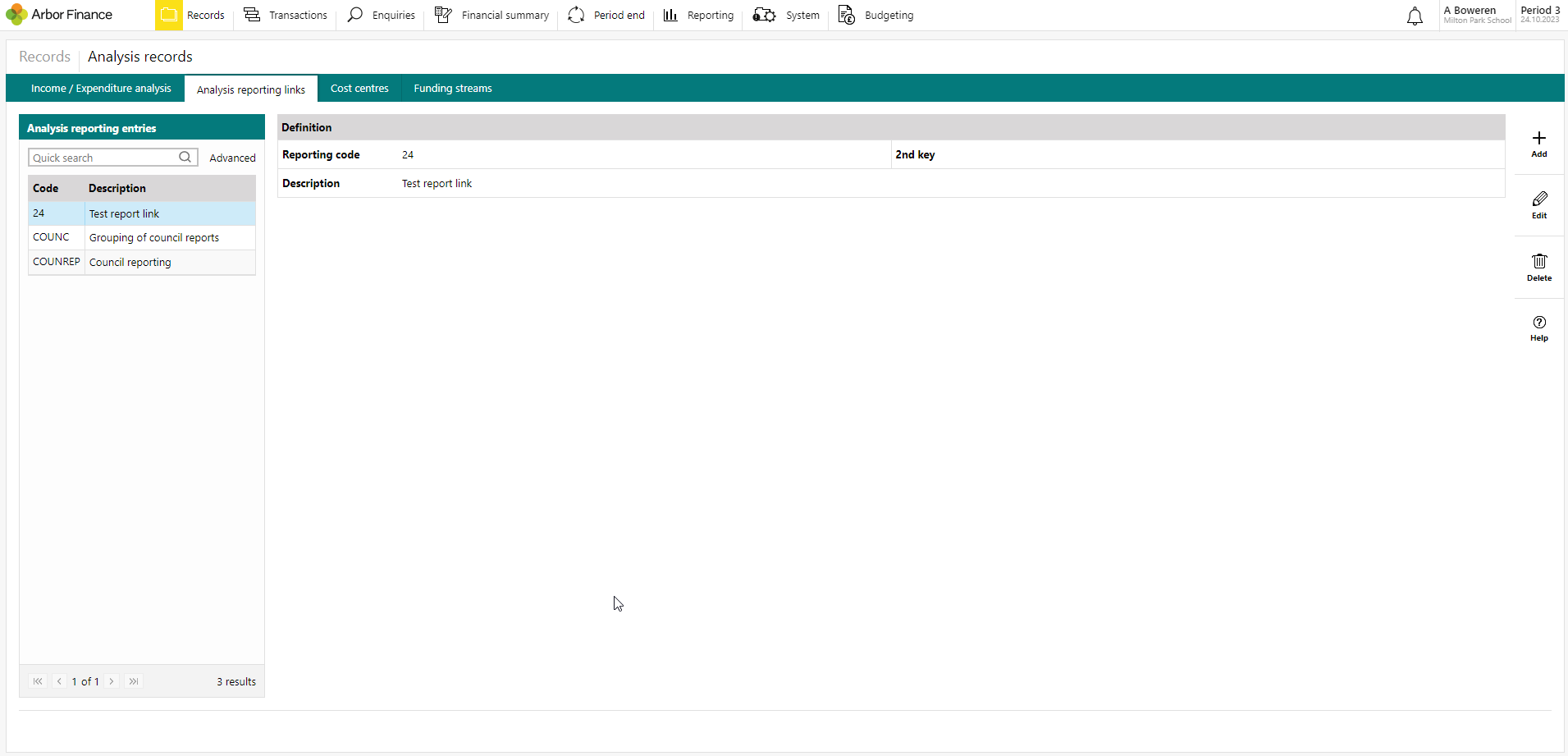1568x756 pixels.
Task: Switch to the Cost centres tab
Action: tap(359, 88)
